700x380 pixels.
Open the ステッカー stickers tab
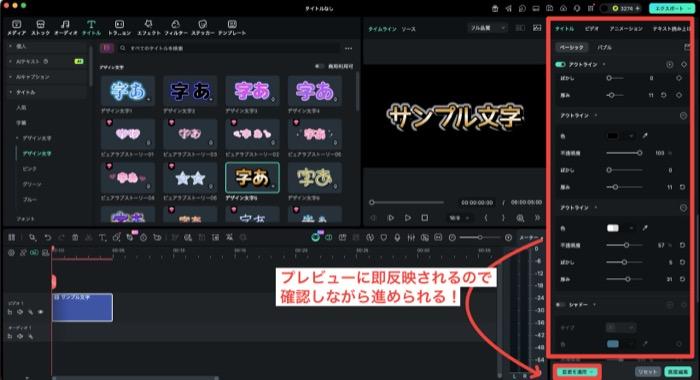pyautogui.click(x=202, y=27)
